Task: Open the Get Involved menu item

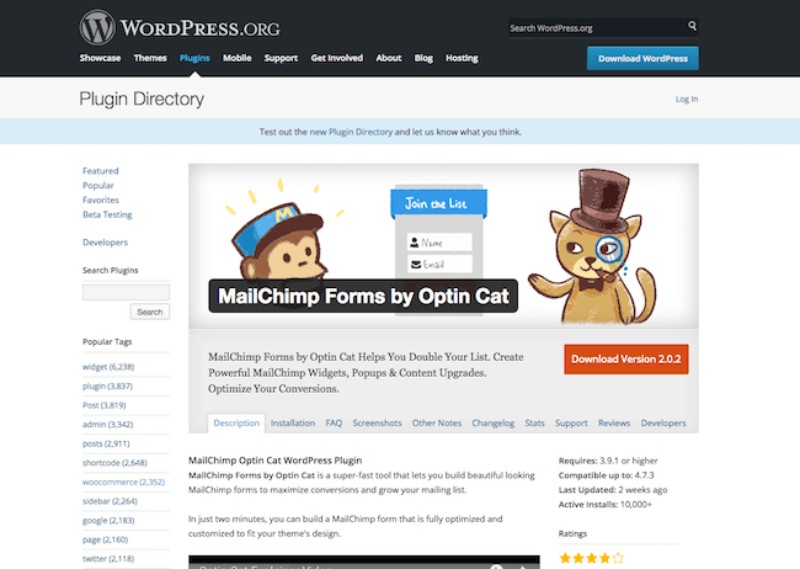Action: [x=337, y=58]
